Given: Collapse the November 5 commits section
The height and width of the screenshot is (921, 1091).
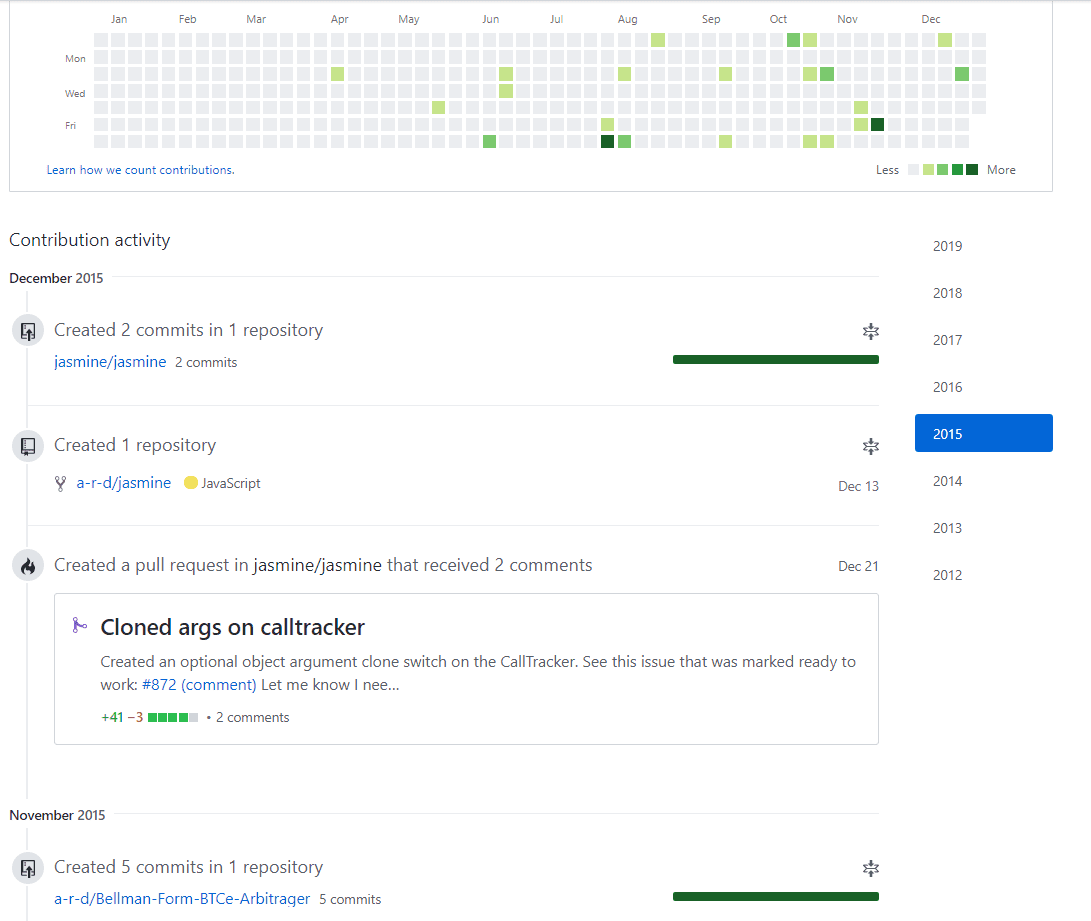Looking at the screenshot, I should 870,868.
